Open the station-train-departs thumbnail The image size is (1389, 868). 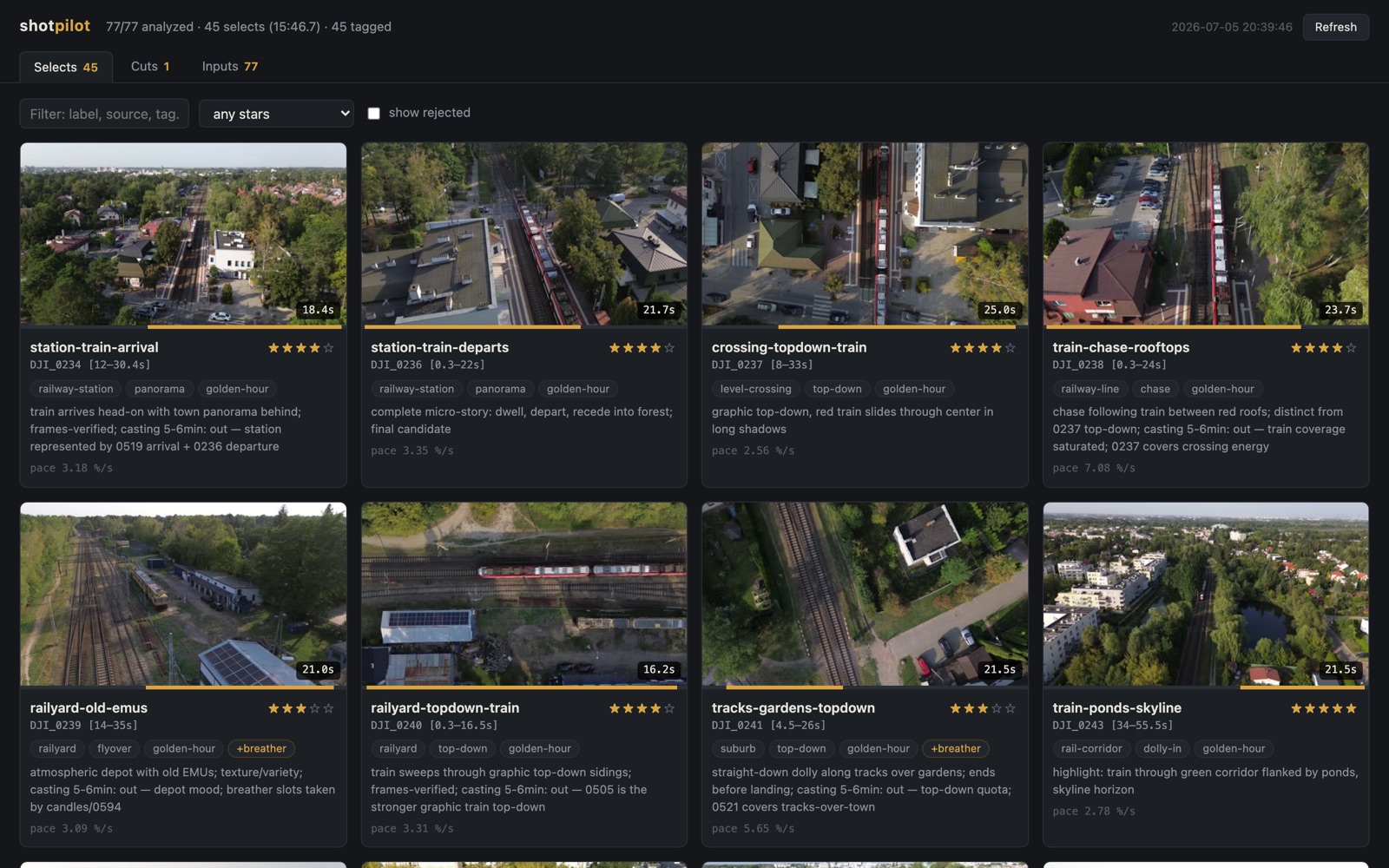click(523, 234)
